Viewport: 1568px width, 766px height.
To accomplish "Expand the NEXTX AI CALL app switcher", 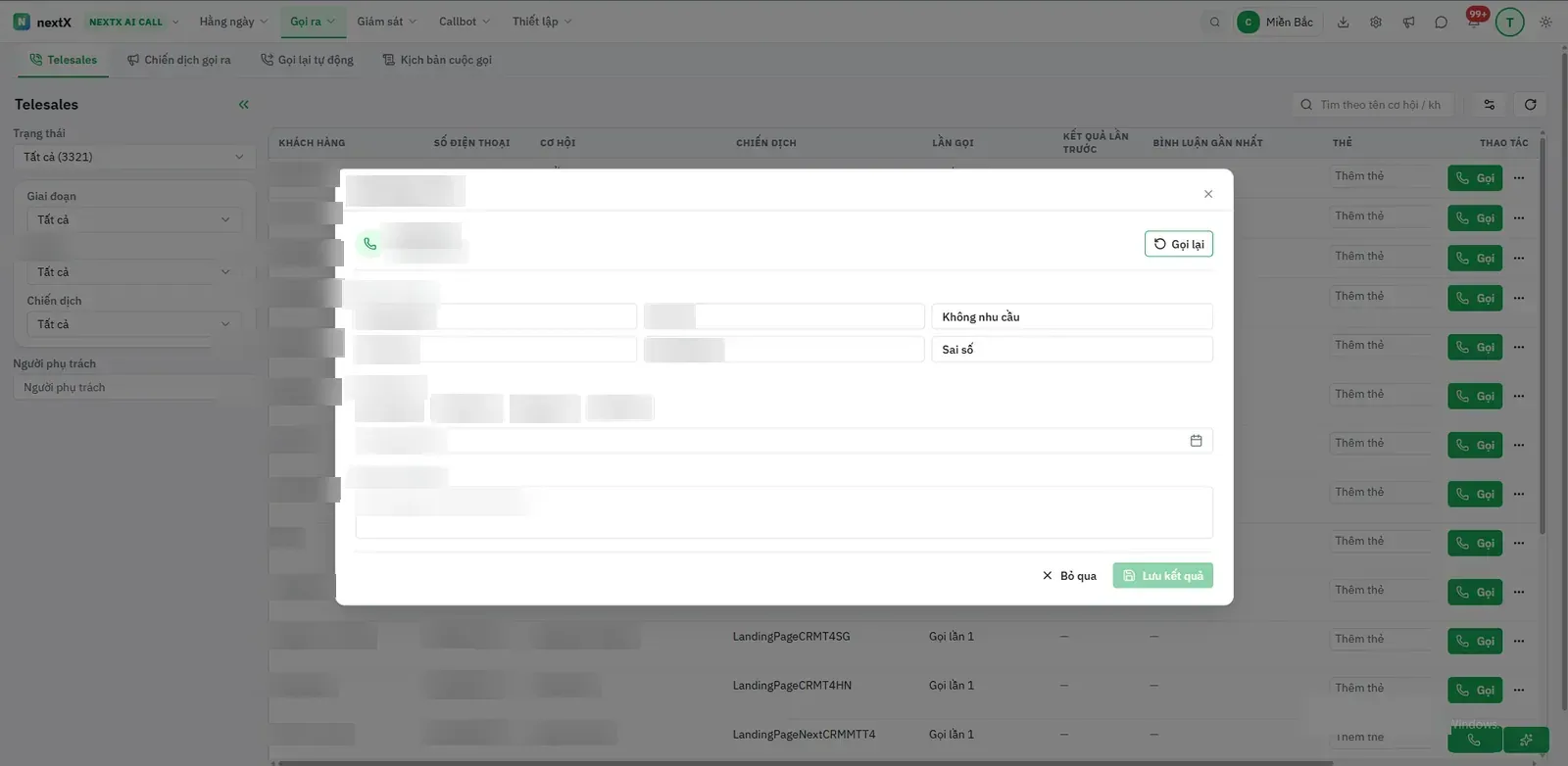I will click(134, 22).
